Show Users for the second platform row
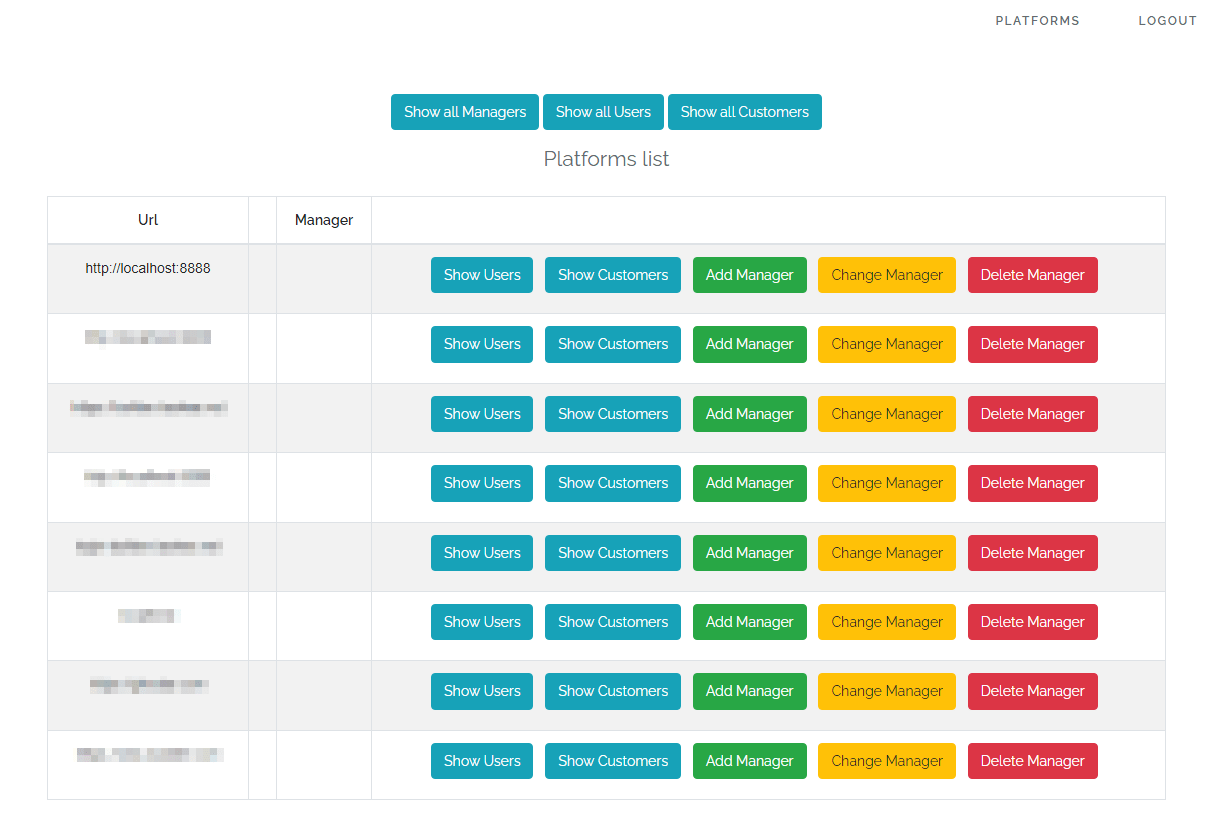1214x839 pixels. pos(481,344)
